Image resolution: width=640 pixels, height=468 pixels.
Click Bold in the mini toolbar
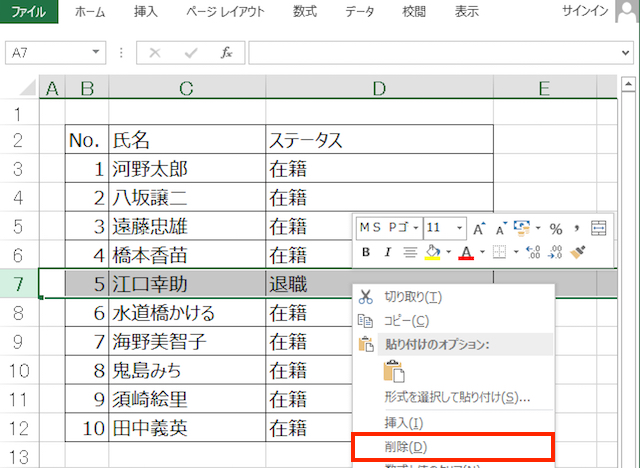[366, 252]
